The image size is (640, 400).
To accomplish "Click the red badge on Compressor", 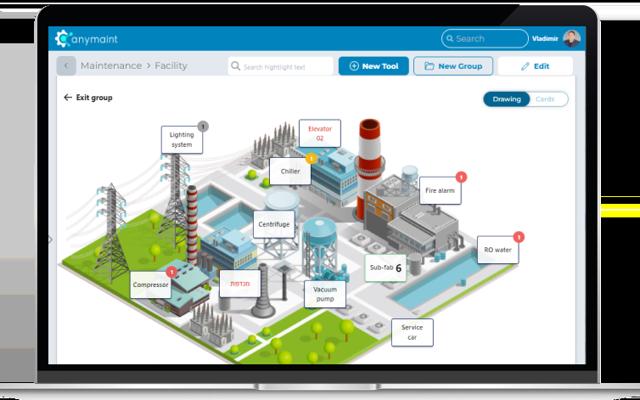I will (x=171, y=272).
